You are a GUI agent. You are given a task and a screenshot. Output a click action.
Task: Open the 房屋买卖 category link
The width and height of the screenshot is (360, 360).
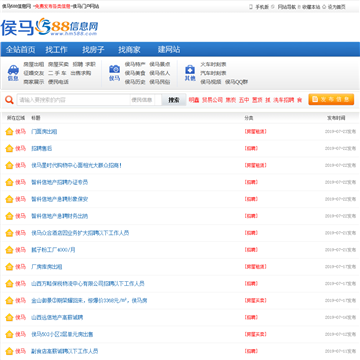click(58, 64)
